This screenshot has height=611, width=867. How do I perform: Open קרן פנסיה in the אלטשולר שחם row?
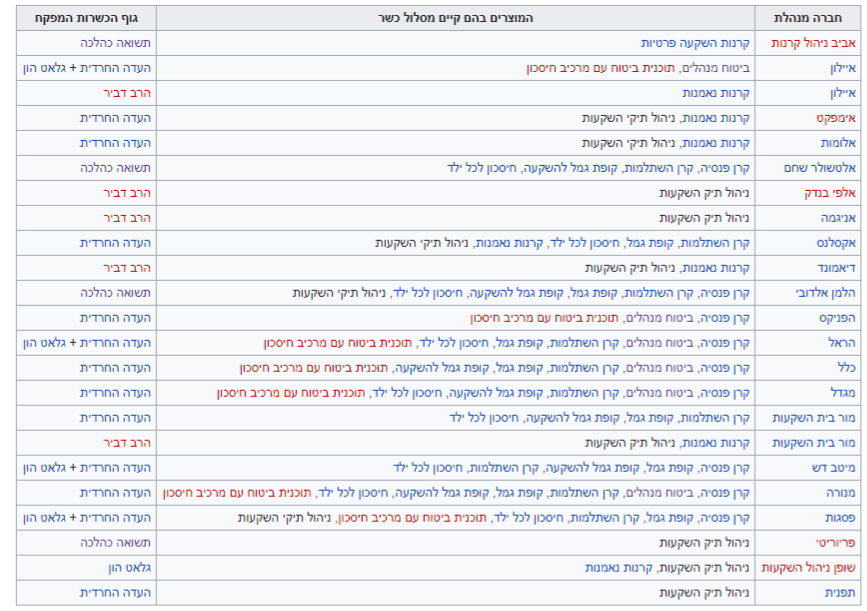(x=725, y=168)
